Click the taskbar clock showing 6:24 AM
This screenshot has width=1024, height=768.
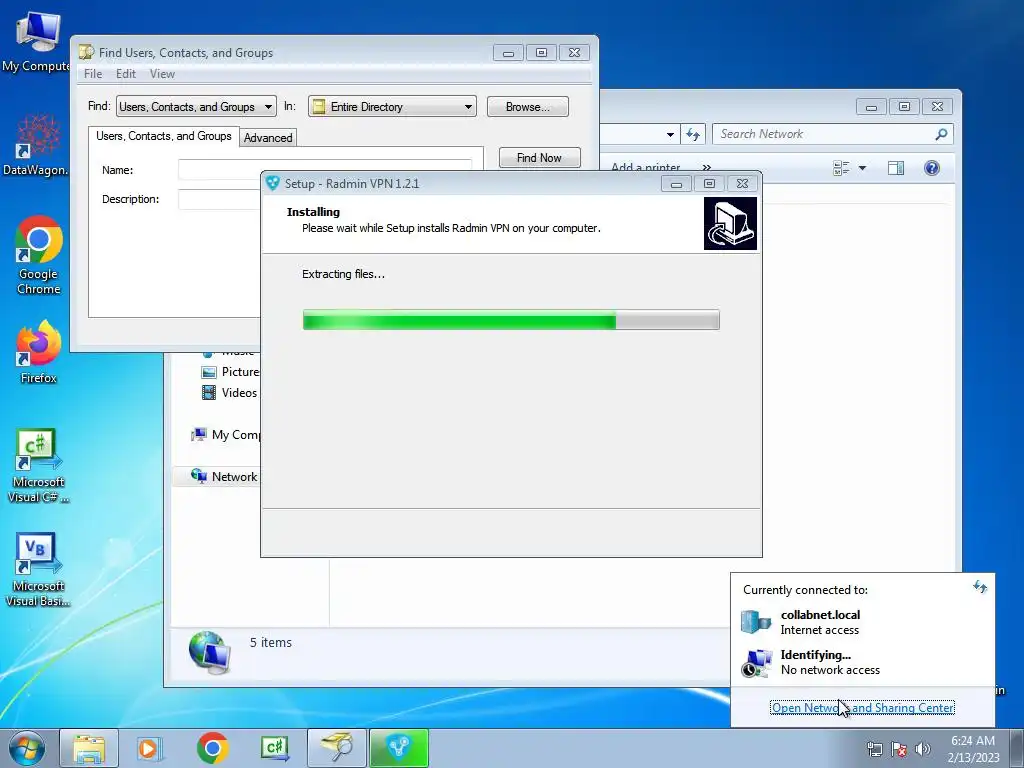(x=973, y=748)
